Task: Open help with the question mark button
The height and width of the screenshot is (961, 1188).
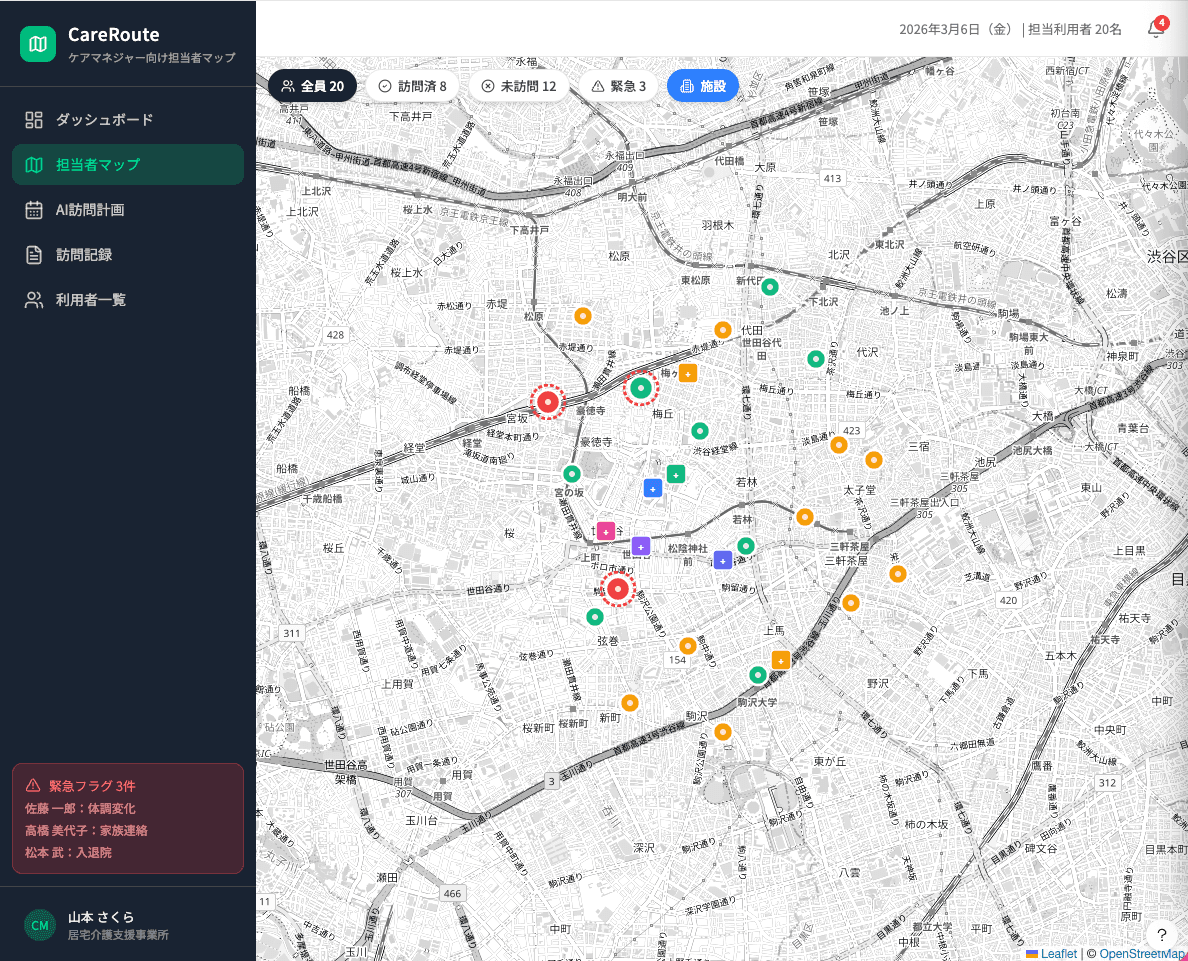Action: (x=1161, y=935)
